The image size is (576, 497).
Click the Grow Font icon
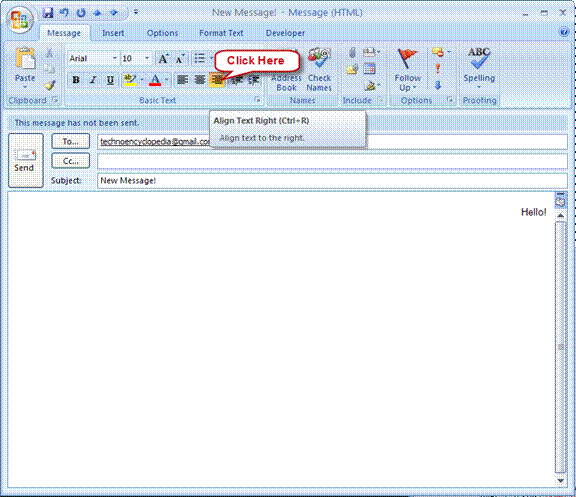tap(163, 59)
